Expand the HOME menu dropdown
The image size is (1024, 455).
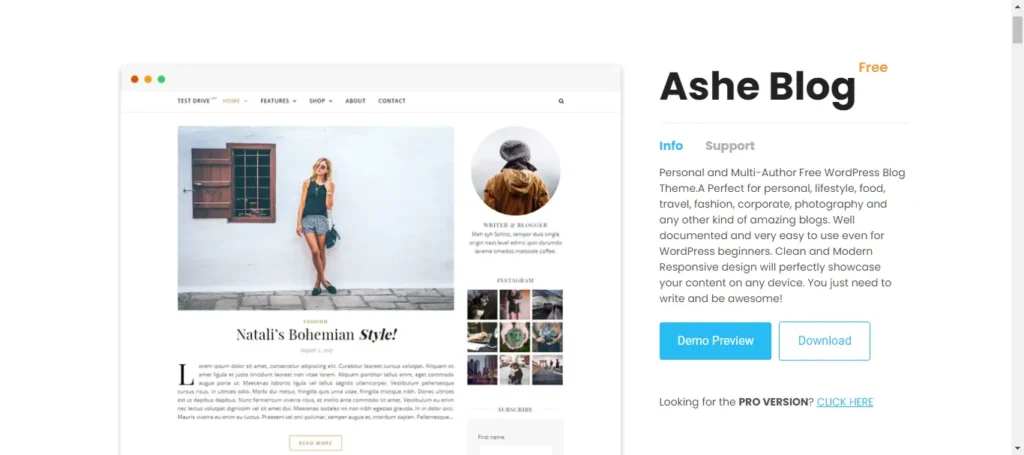point(235,101)
